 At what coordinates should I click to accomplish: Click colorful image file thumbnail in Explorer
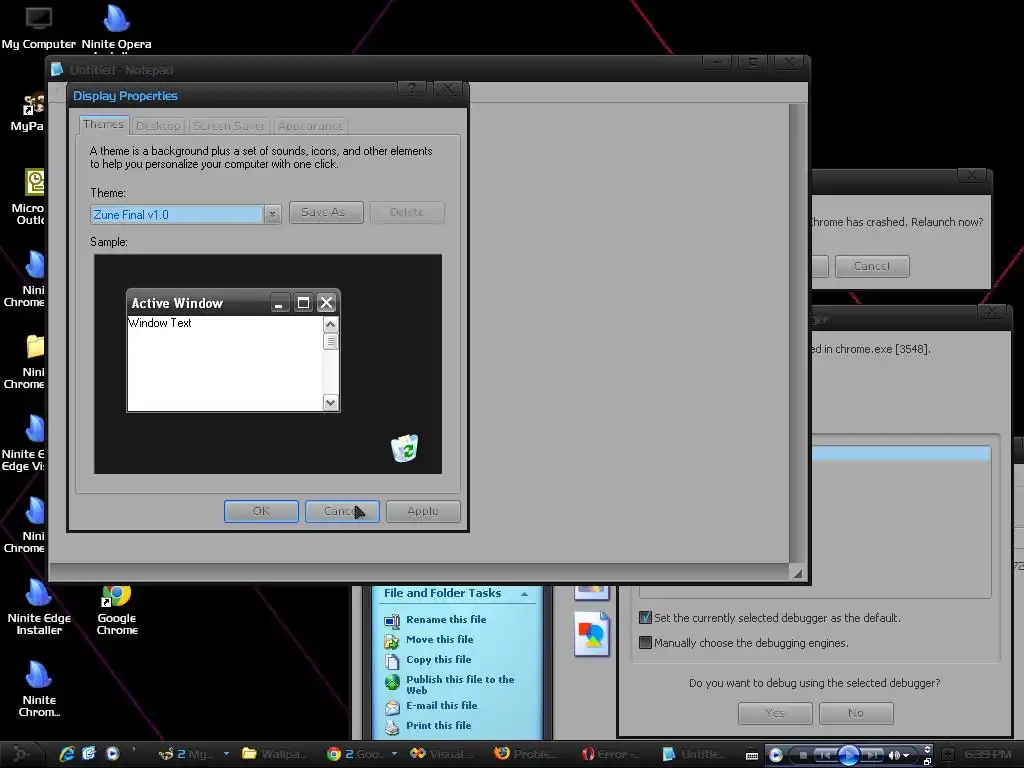592,634
